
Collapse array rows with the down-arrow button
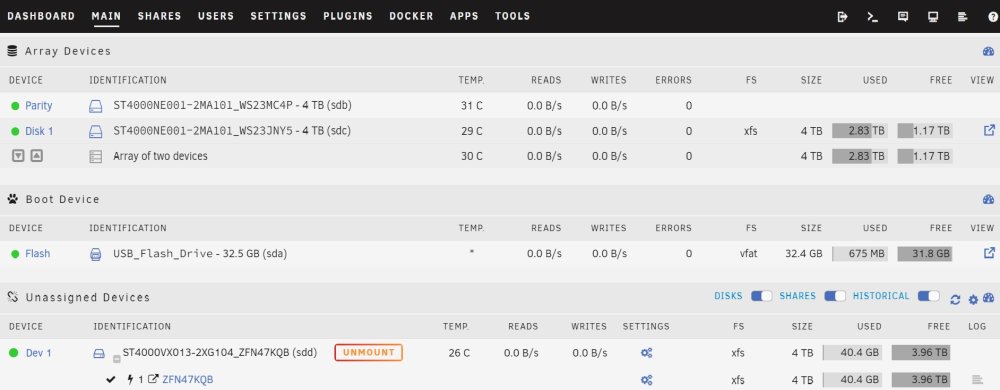pyautogui.click(x=18, y=155)
